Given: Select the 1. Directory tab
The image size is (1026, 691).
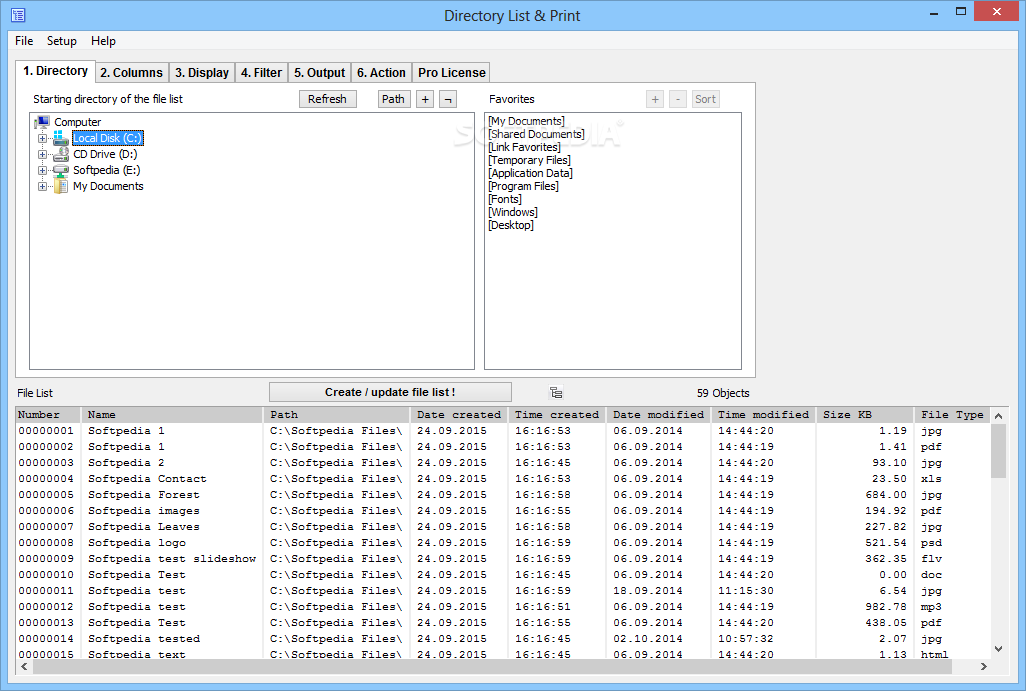Looking at the screenshot, I should point(56,71).
